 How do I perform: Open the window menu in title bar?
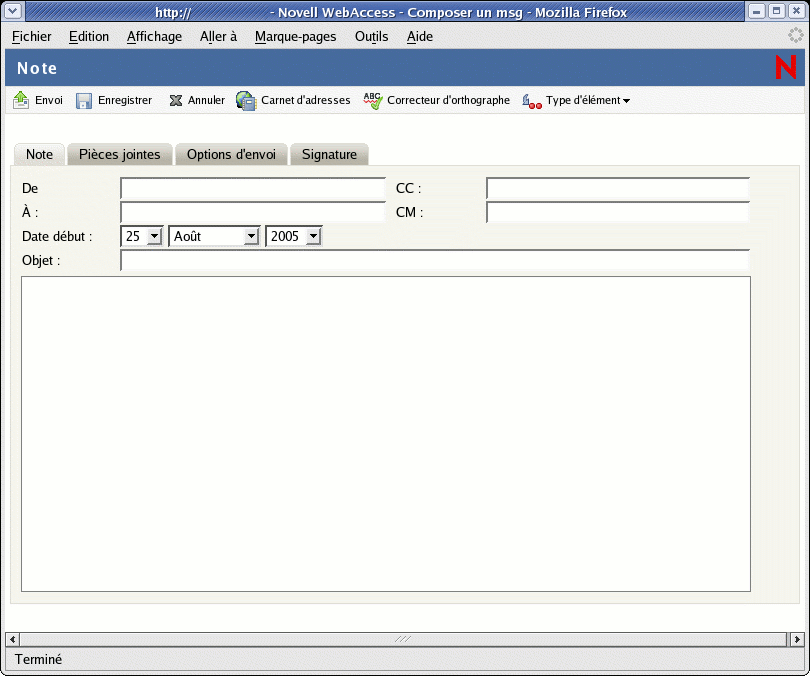12,10
